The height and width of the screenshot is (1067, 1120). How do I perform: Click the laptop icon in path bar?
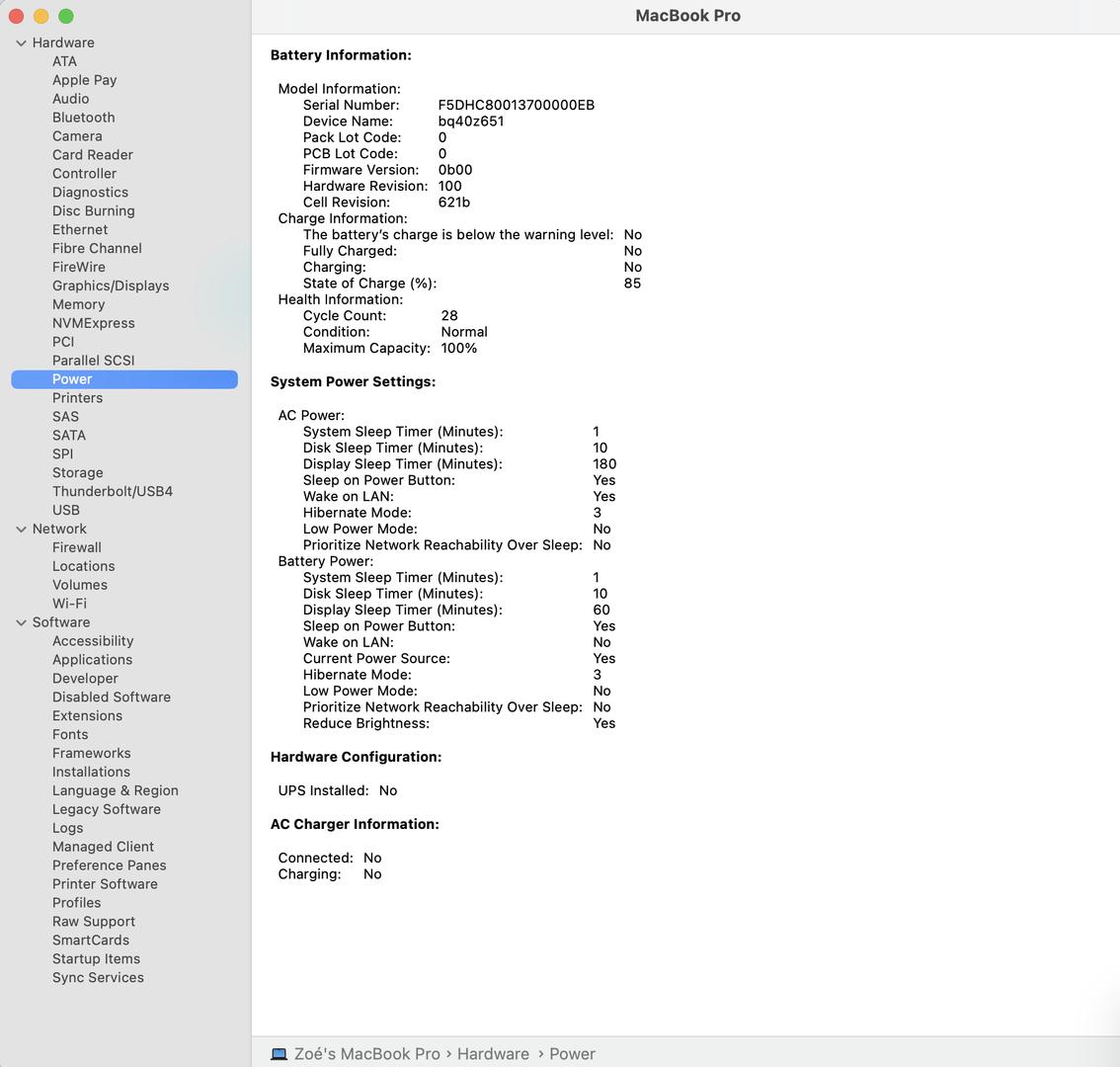[x=279, y=1054]
